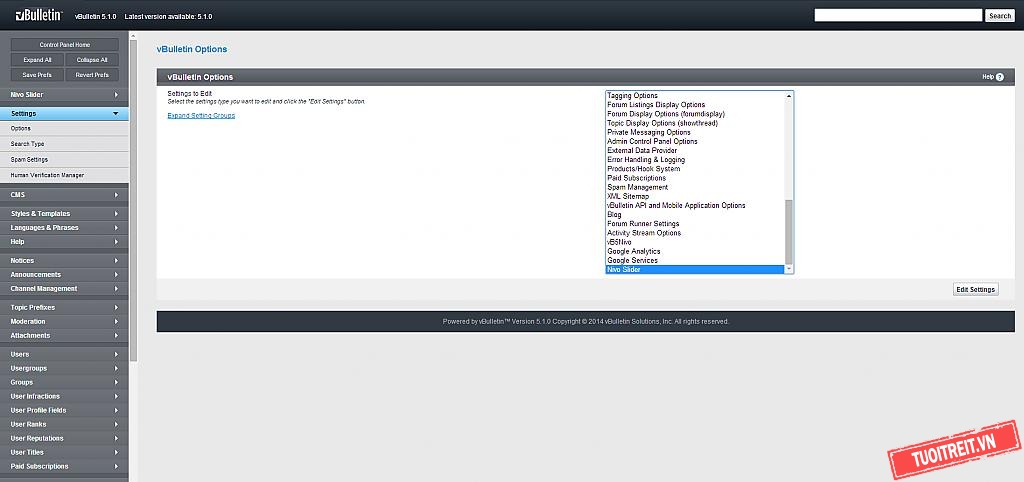
Task: Click the Expand Setting Groups link
Action: (x=201, y=116)
